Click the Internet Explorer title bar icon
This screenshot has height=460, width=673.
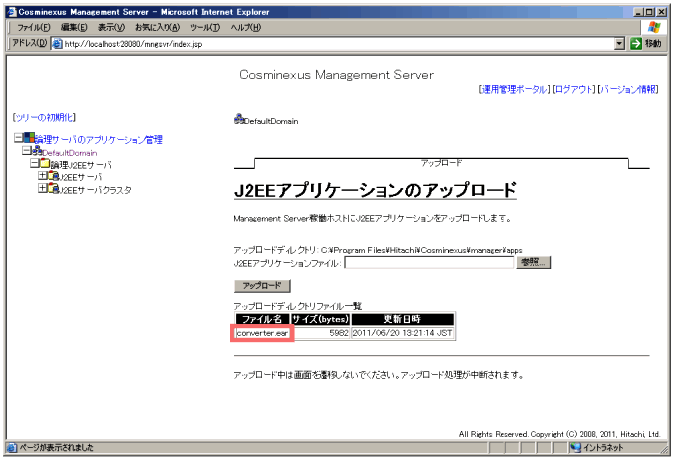click(12, 12)
